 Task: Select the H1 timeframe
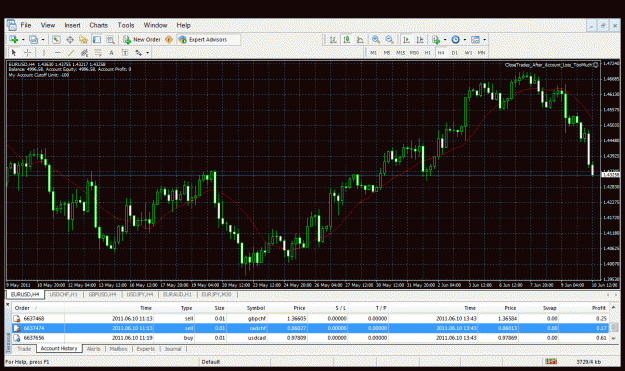[x=427, y=53]
